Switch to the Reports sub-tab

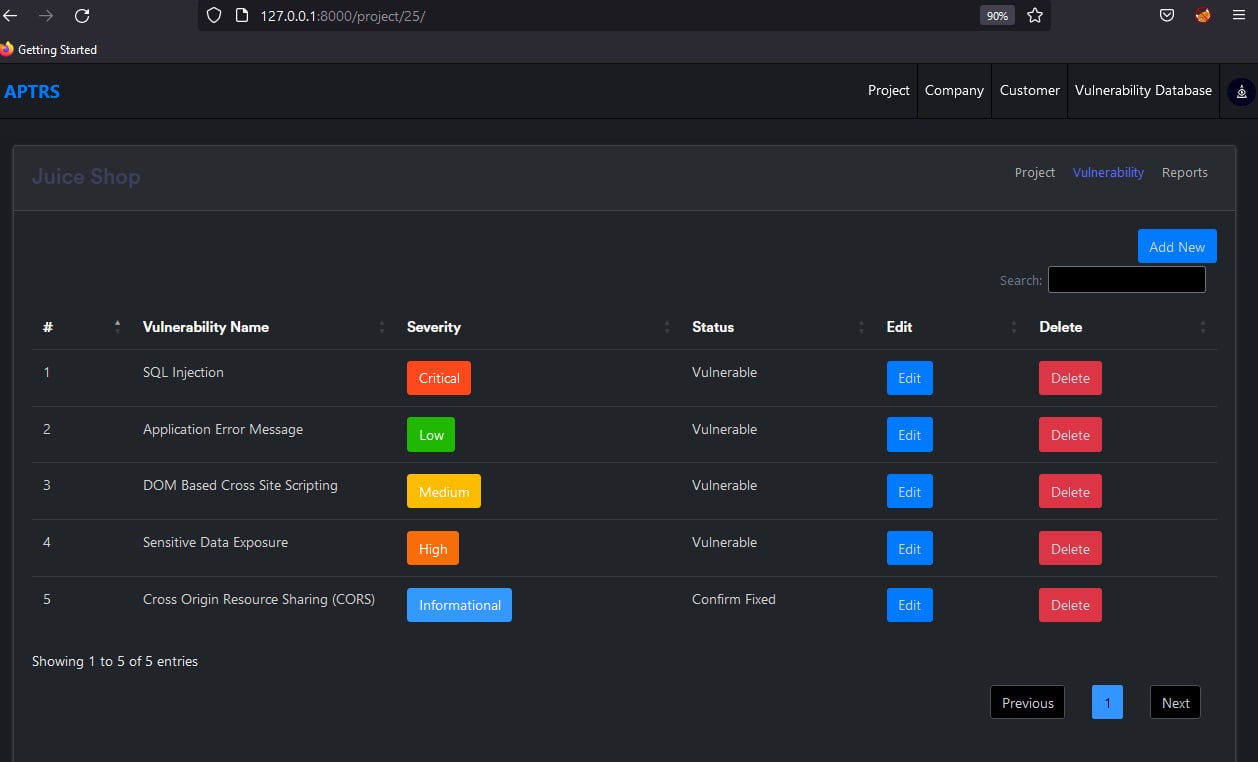[x=1185, y=172]
